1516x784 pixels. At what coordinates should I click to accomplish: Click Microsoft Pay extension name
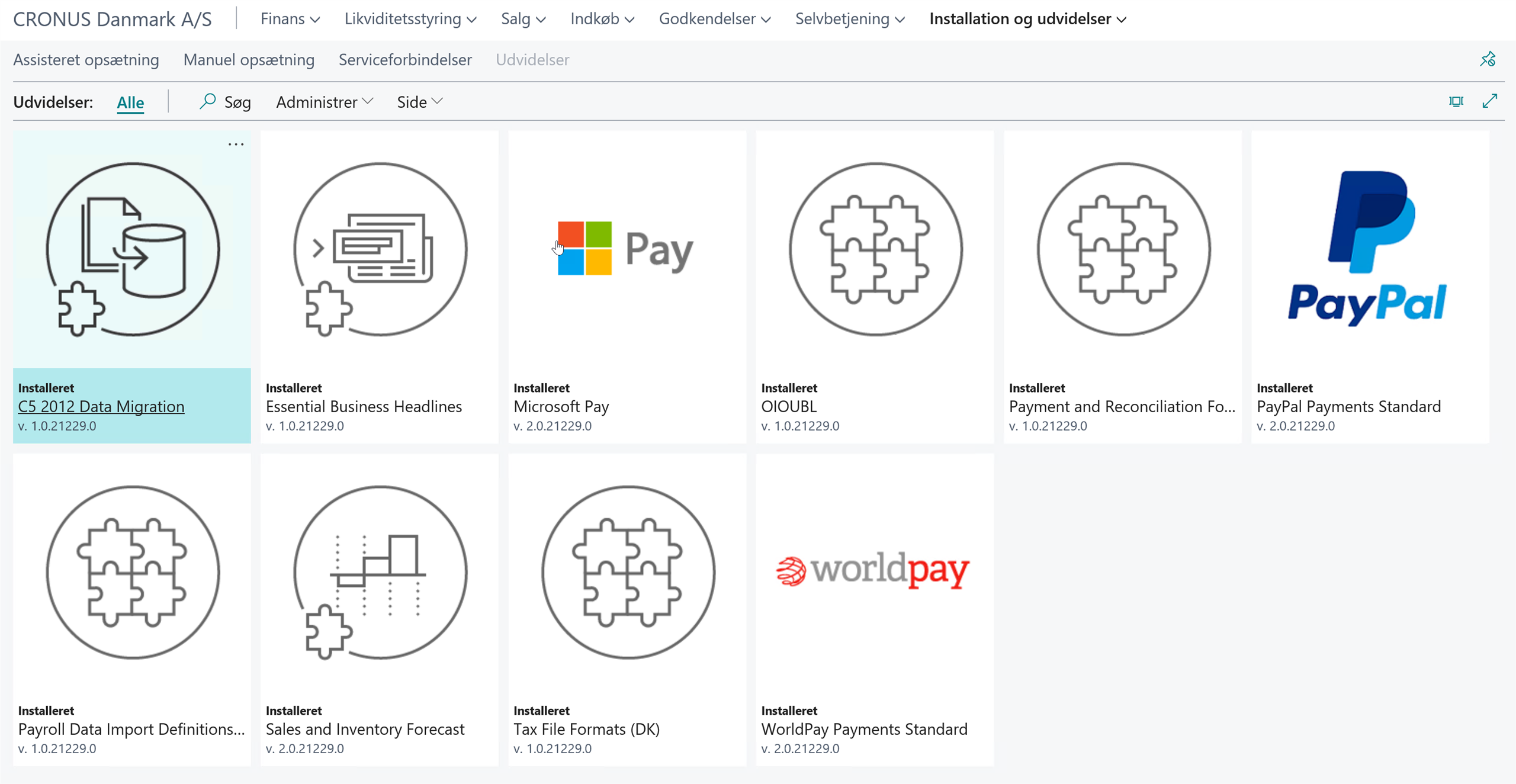pyautogui.click(x=561, y=407)
